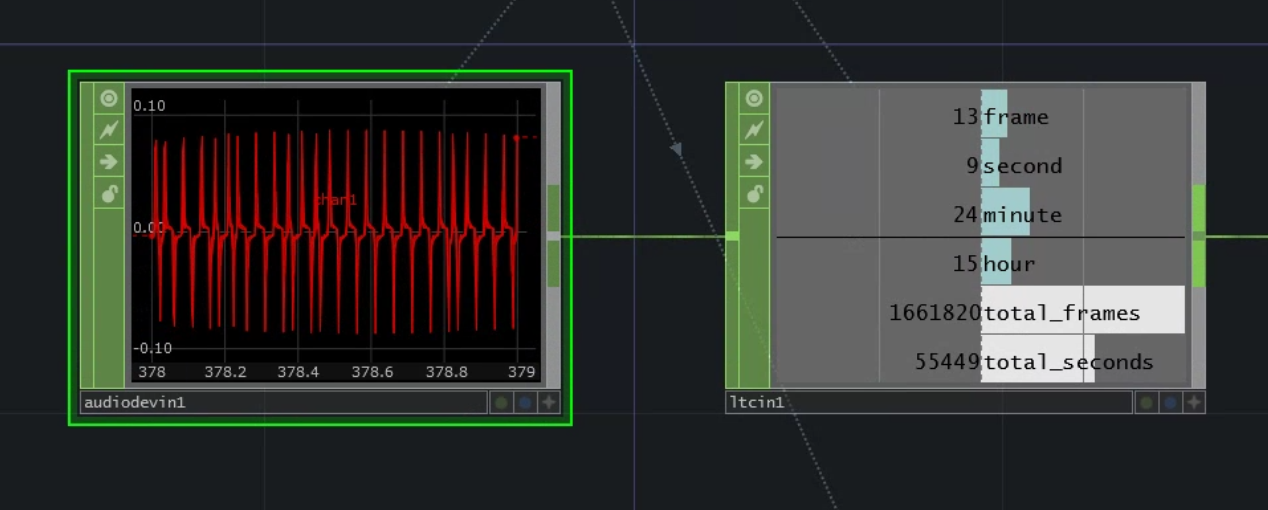Select the total_seconds channel row
Screen dimensions: 1268x510
pos(981,361)
